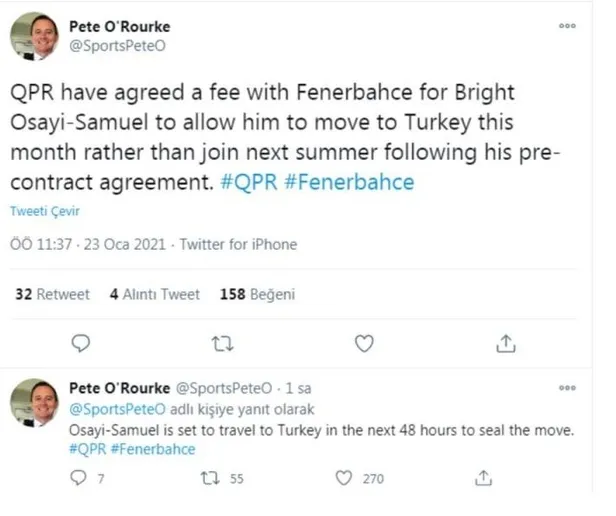
Task: Click reply icon on main tweet
Action: (x=83, y=344)
